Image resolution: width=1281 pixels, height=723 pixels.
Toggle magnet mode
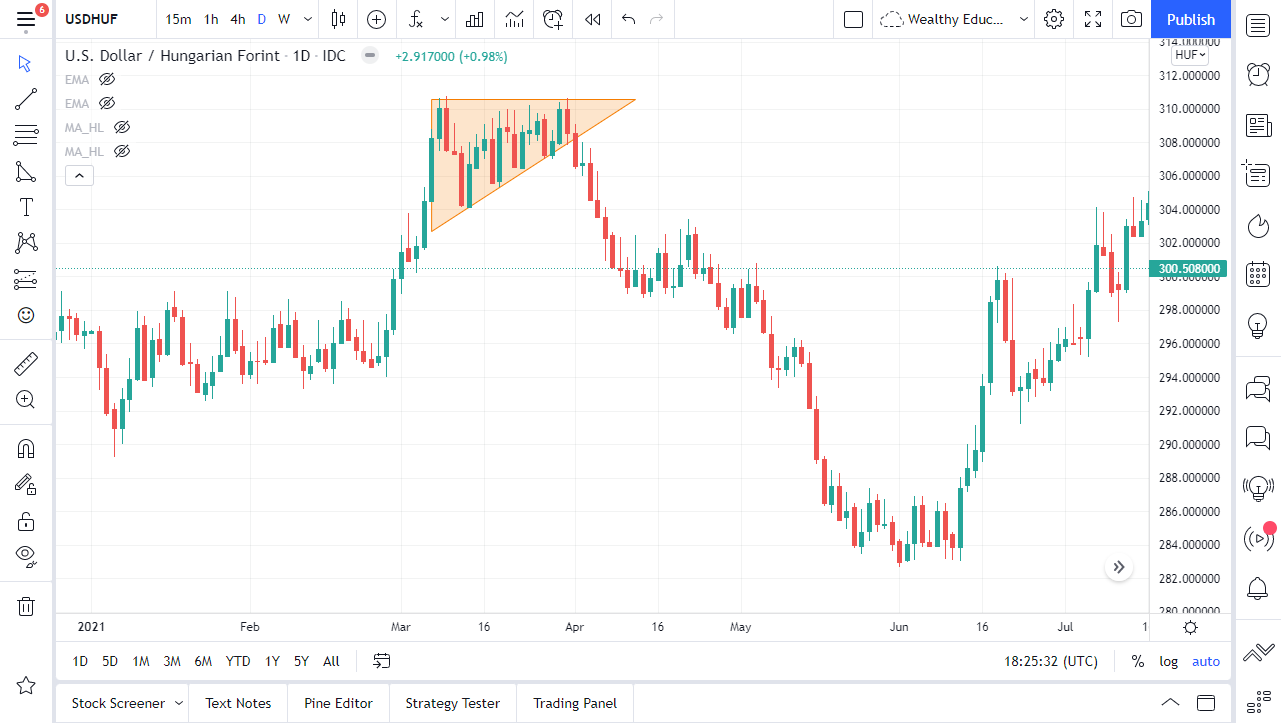(26, 449)
